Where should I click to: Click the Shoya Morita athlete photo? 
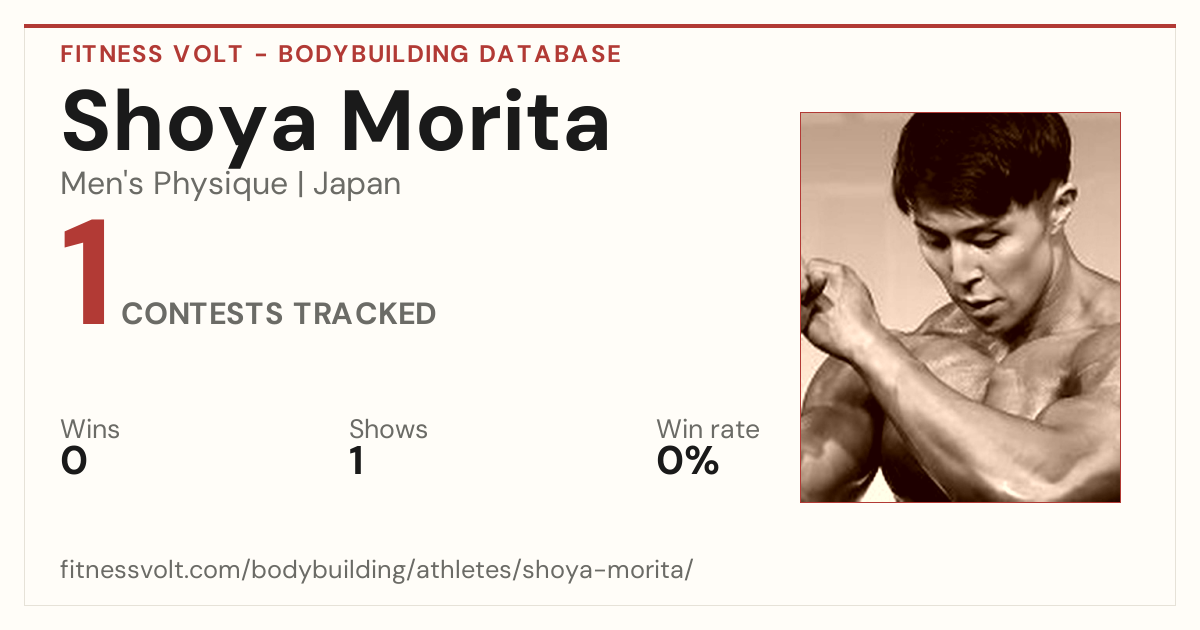coord(960,307)
